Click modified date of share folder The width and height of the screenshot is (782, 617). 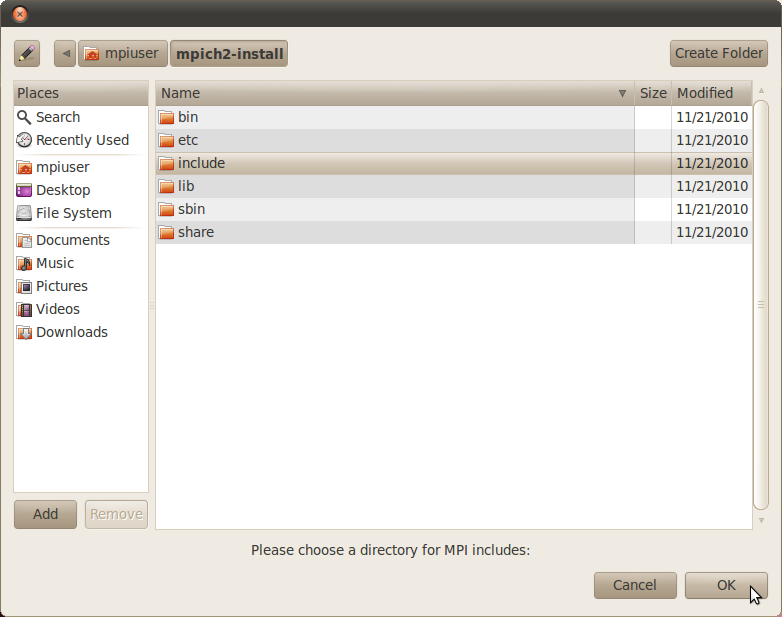(x=712, y=232)
